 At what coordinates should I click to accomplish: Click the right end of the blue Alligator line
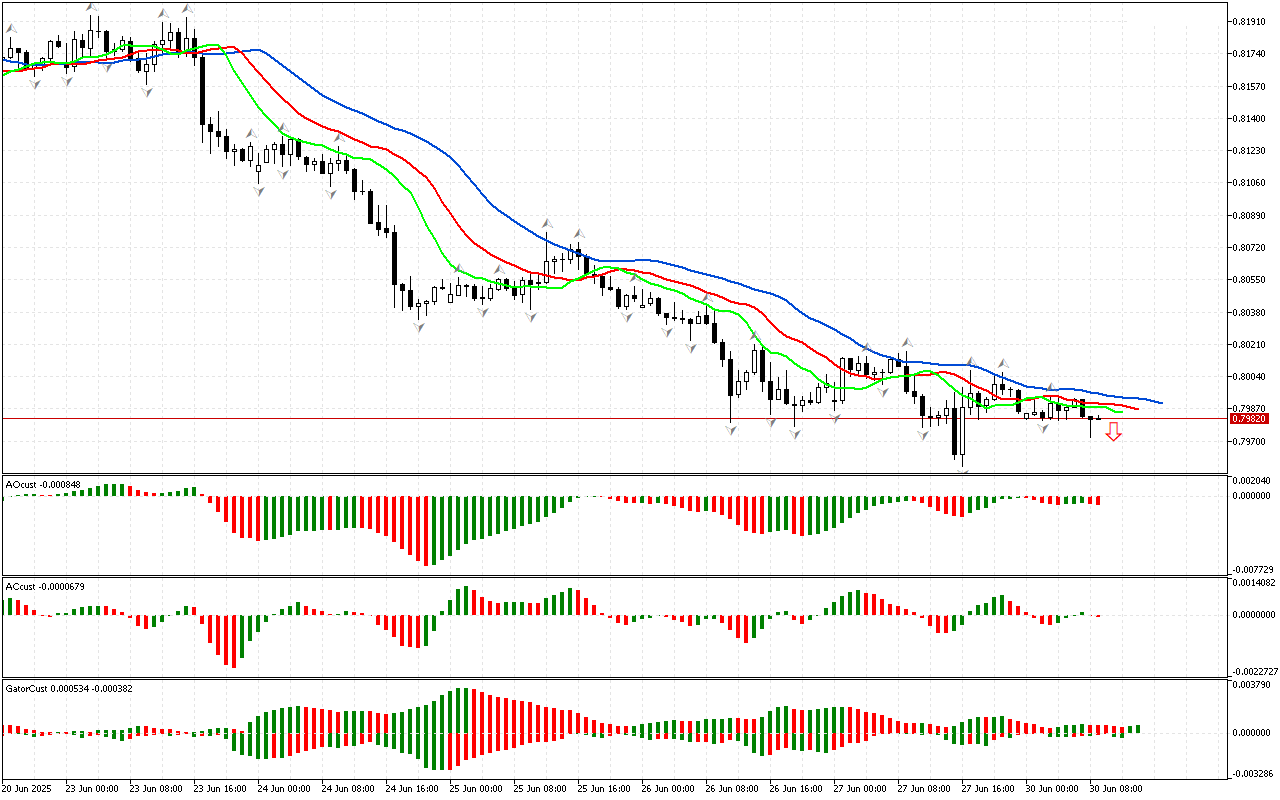[1160, 402]
